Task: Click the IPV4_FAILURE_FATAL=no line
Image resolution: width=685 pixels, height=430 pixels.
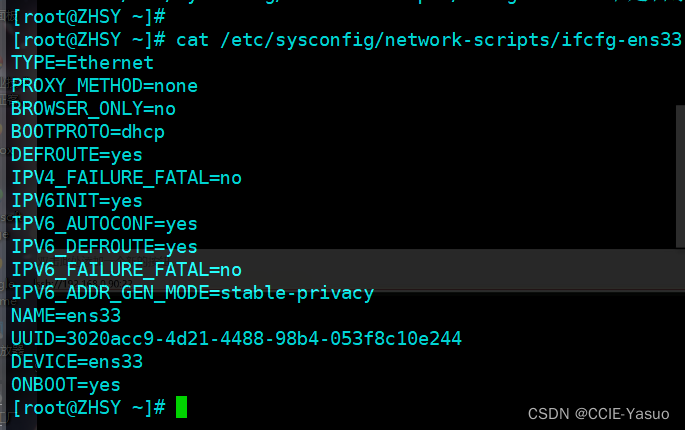Action: pyautogui.click(x=126, y=178)
